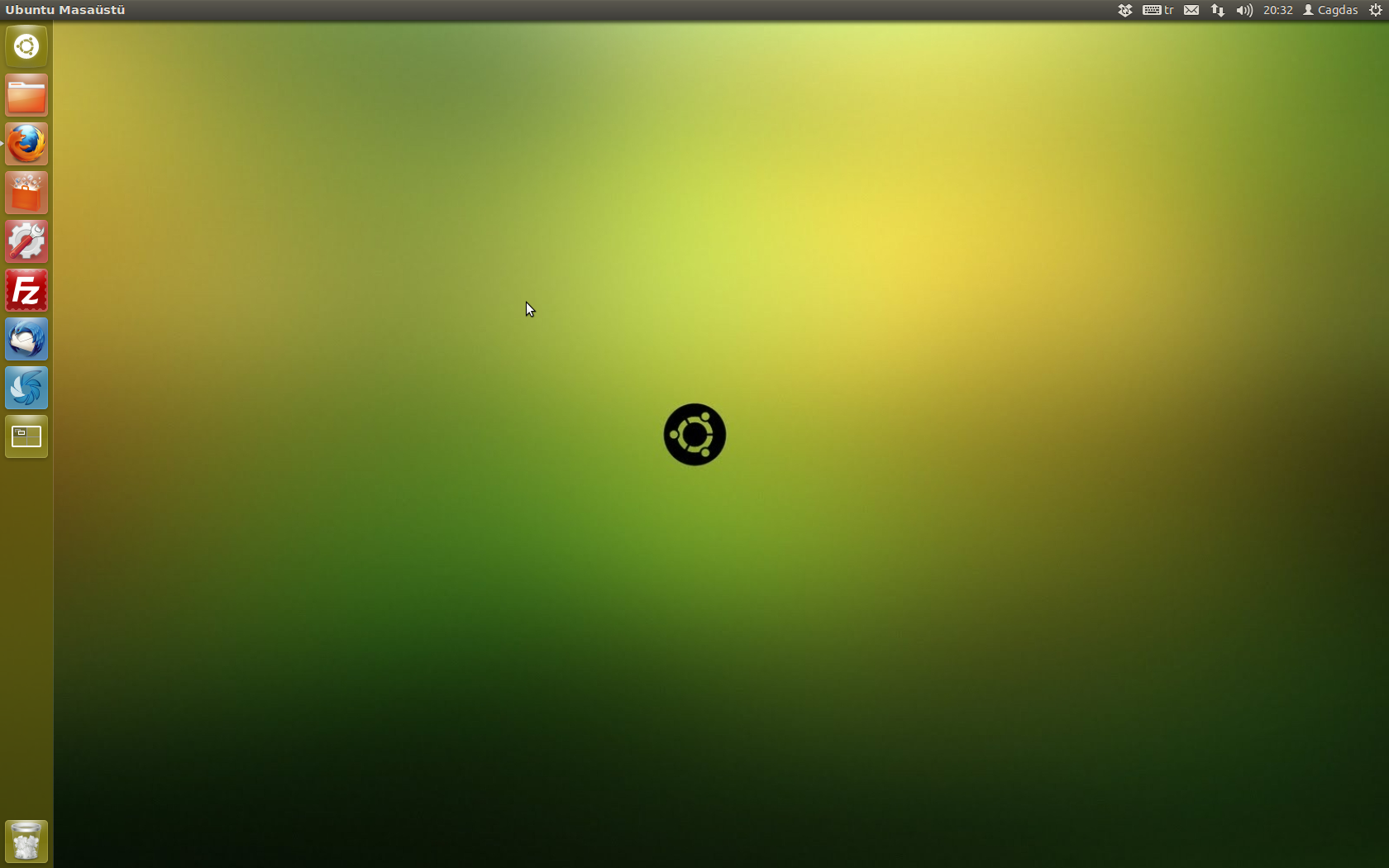The image size is (1389, 868).
Task: Open Ubuntu Software Center shopping bag icon
Action: tap(26, 193)
